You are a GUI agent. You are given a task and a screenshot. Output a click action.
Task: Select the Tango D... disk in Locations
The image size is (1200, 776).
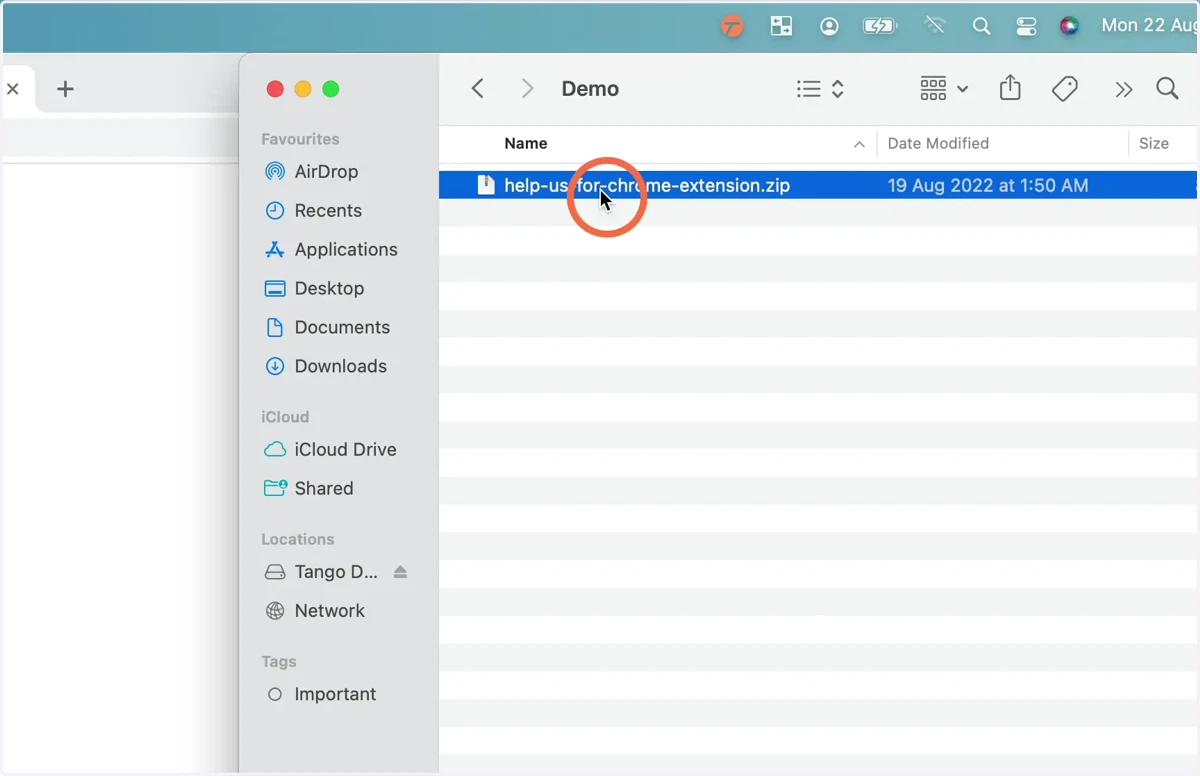tap(321, 573)
